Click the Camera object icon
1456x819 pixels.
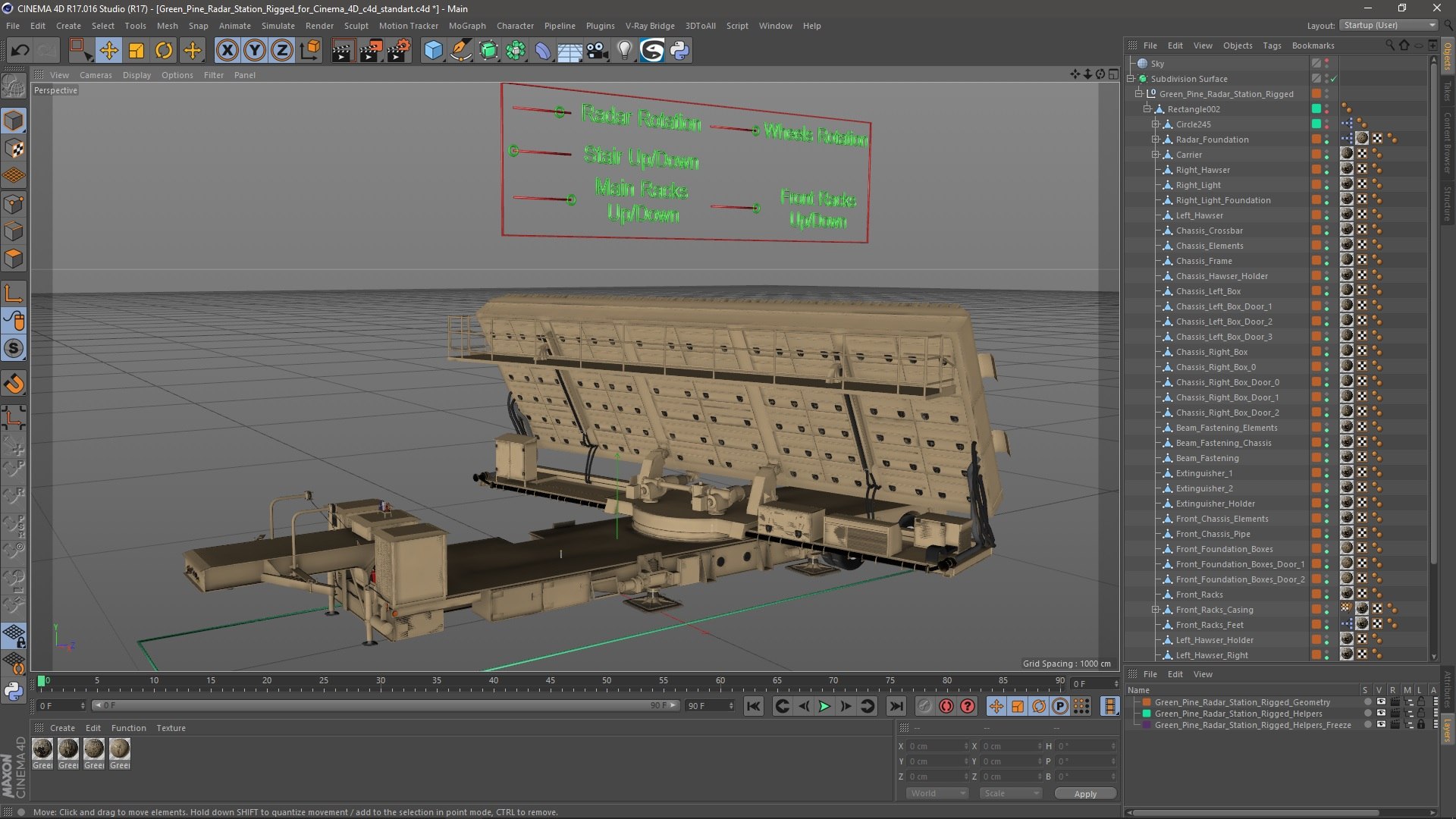click(x=598, y=51)
